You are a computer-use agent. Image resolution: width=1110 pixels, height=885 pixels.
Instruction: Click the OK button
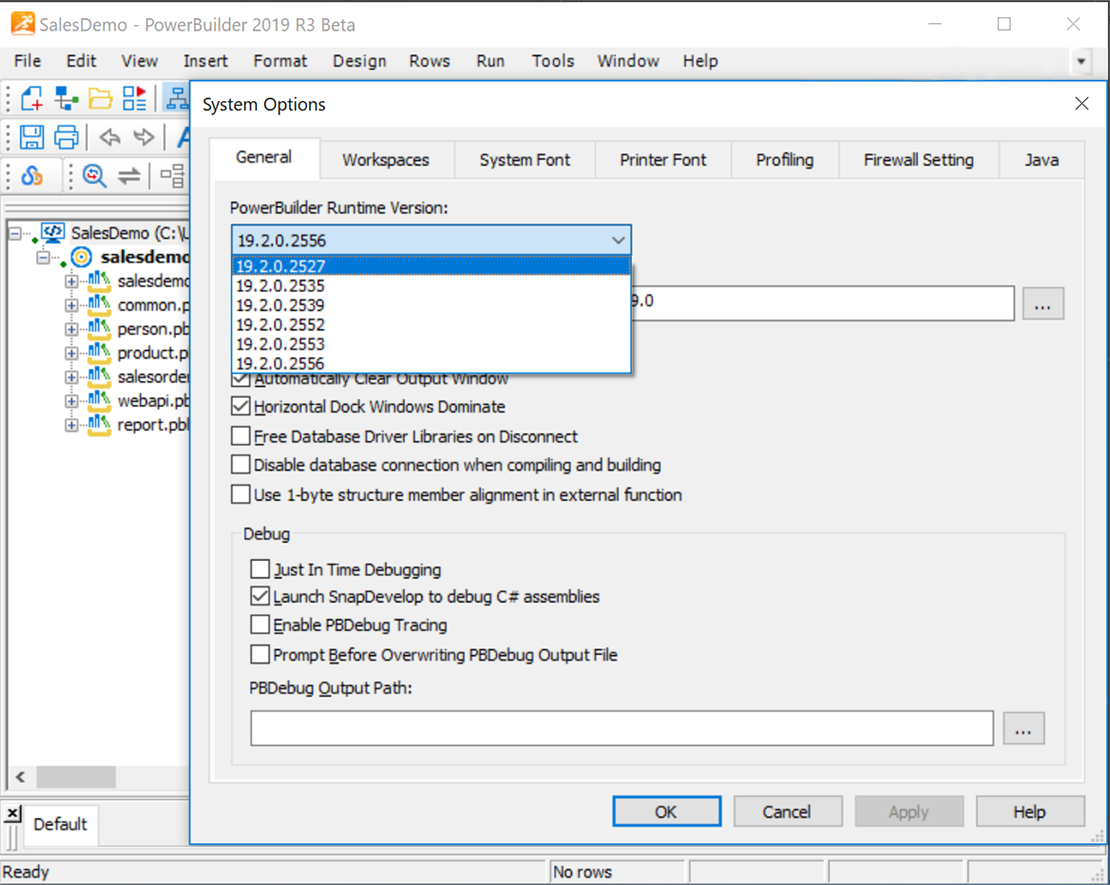click(x=666, y=811)
